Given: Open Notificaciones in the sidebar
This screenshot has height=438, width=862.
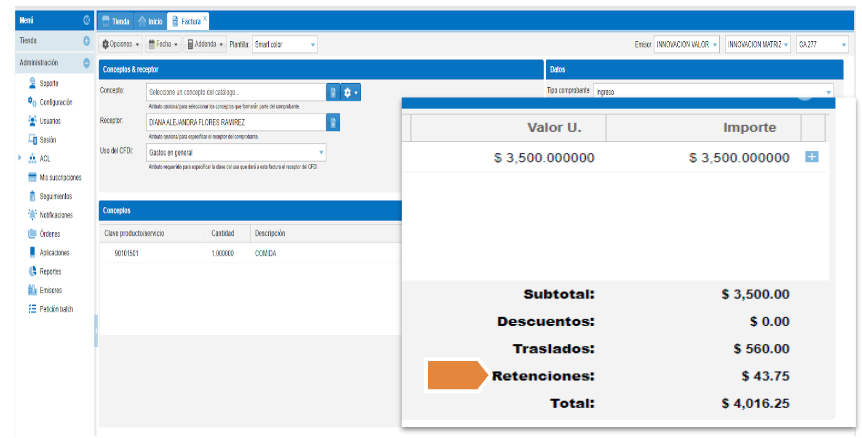Looking at the screenshot, I should (x=55, y=215).
